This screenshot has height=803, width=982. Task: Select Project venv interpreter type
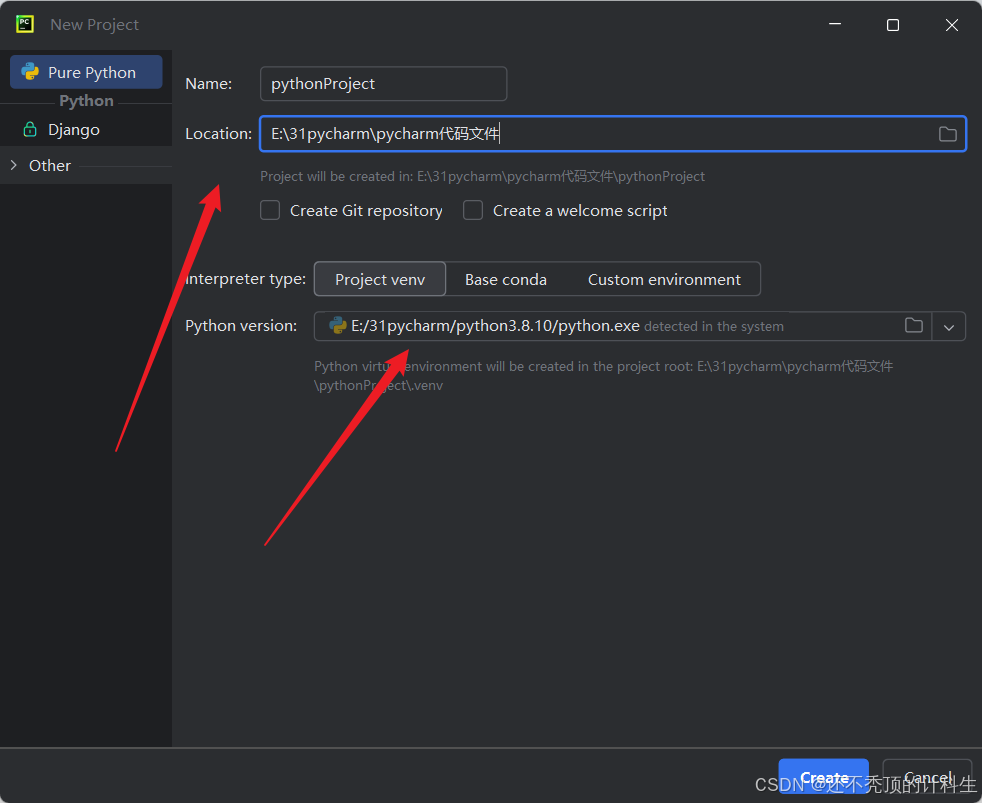pos(379,280)
